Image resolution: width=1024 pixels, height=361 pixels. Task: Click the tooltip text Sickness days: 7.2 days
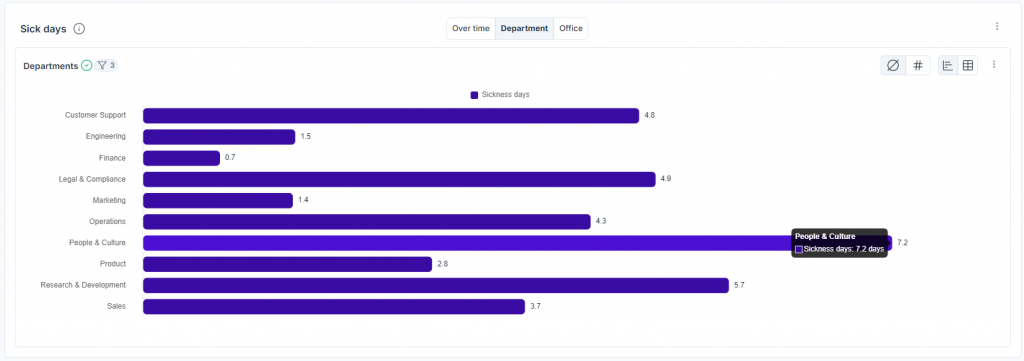click(x=844, y=249)
